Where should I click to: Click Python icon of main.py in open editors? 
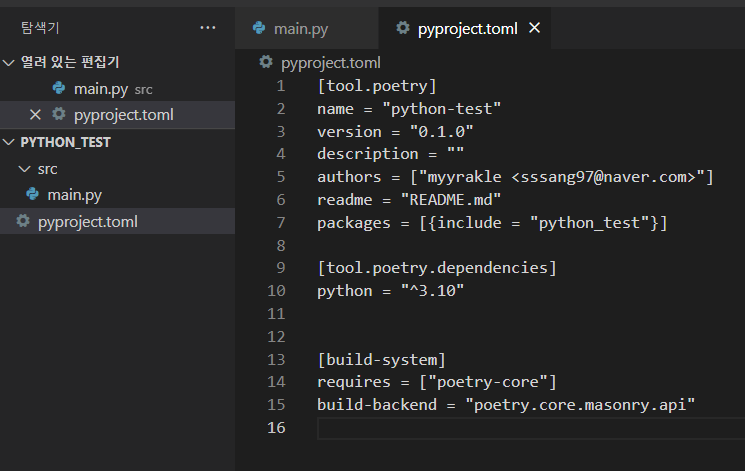pyautogui.click(x=59, y=89)
